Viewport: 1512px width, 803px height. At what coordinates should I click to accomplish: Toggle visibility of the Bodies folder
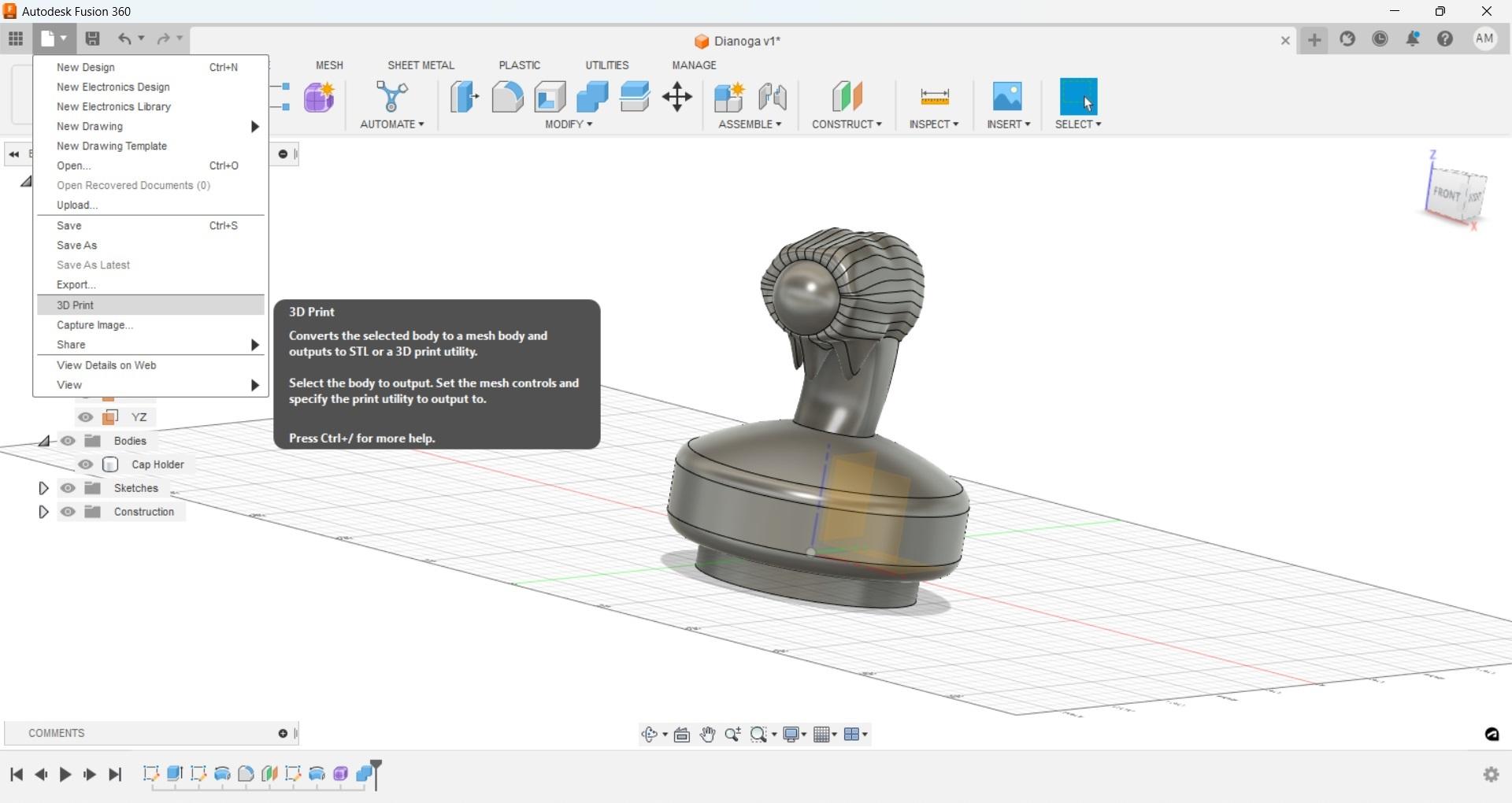point(69,441)
